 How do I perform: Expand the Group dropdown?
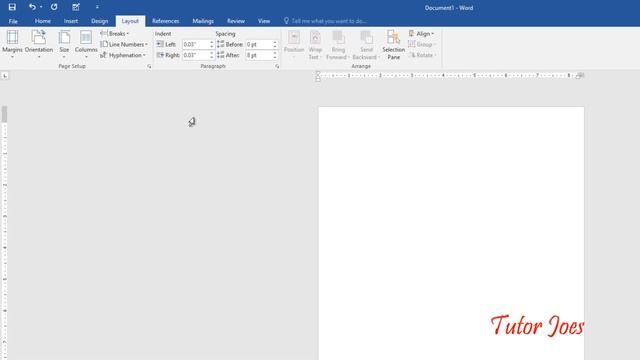(422, 44)
